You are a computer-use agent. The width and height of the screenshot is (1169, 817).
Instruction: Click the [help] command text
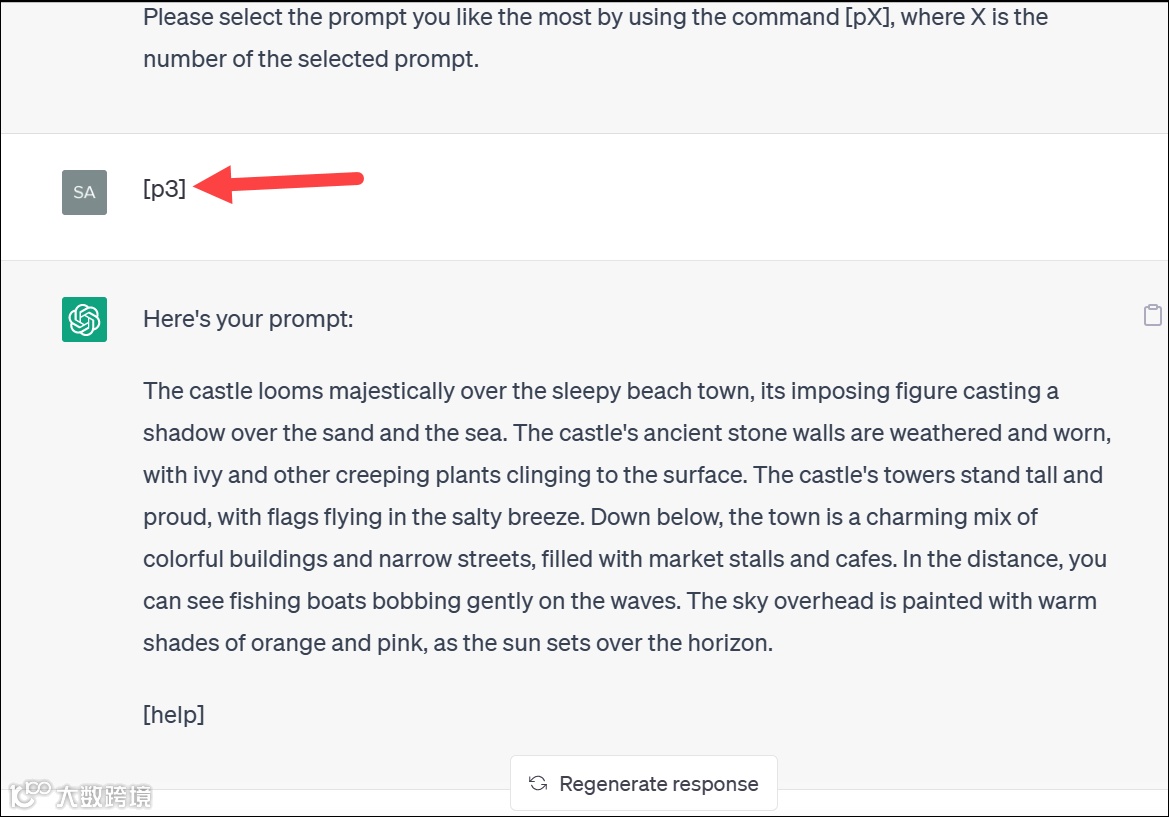174,714
